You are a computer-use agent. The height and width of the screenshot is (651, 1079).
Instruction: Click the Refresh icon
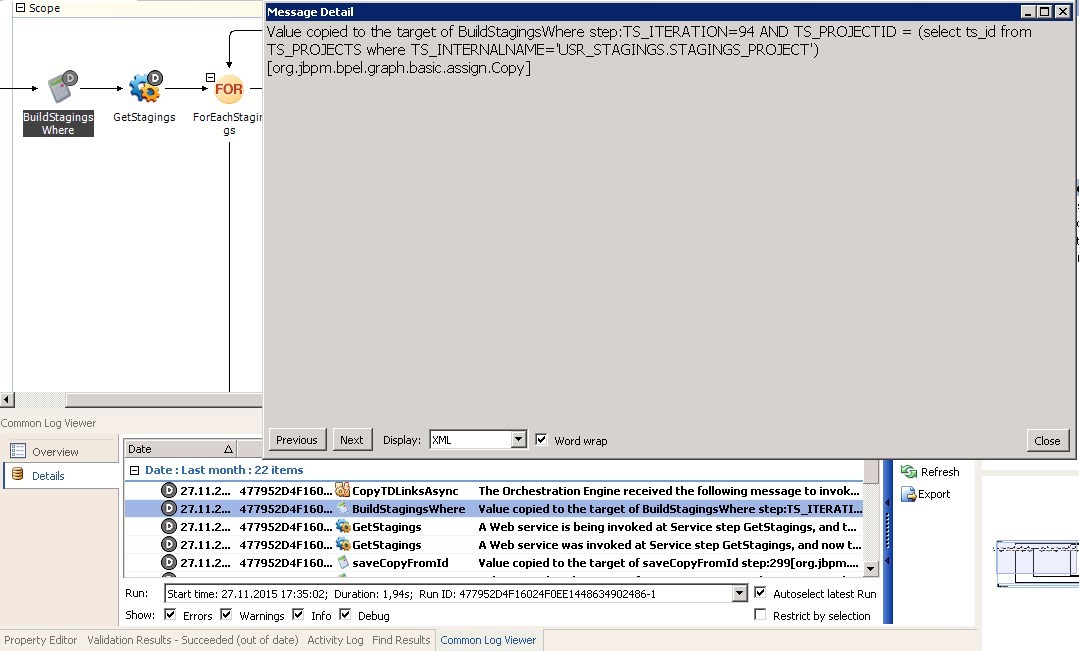coord(908,471)
